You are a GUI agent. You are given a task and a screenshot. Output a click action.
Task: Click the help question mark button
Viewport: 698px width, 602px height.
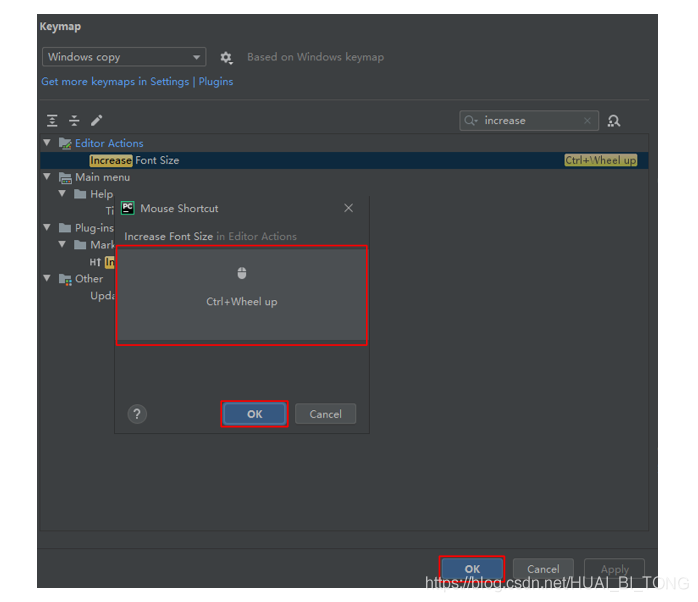coord(137,414)
